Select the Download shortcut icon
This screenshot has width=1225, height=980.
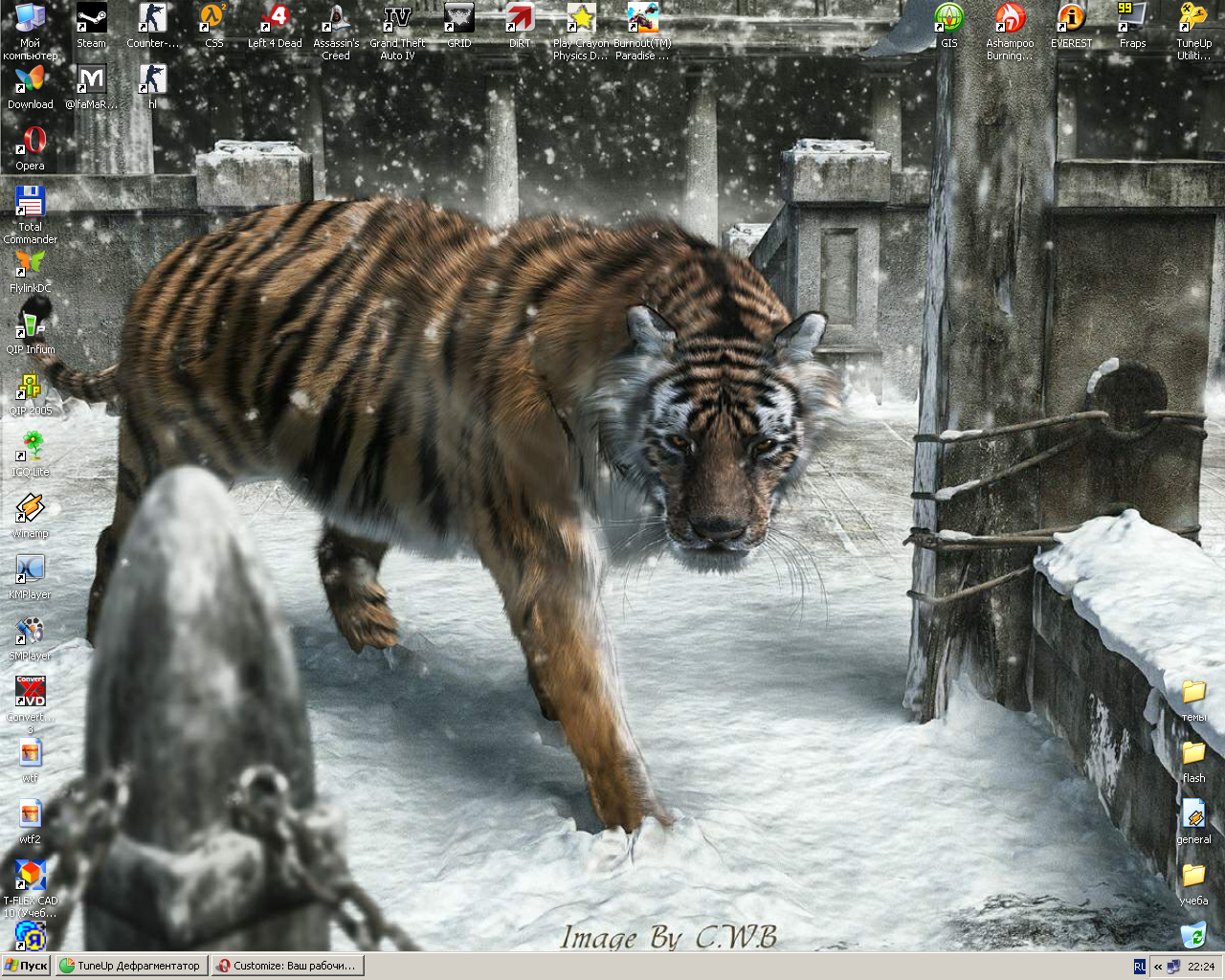pyautogui.click(x=30, y=87)
